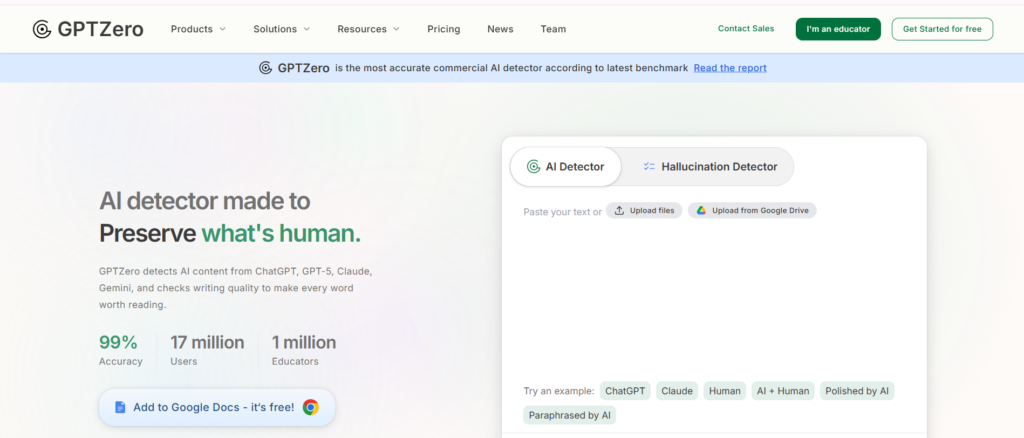Try the ChatGPT example
This screenshot has width=1024, height=438.
pos(625,391)
